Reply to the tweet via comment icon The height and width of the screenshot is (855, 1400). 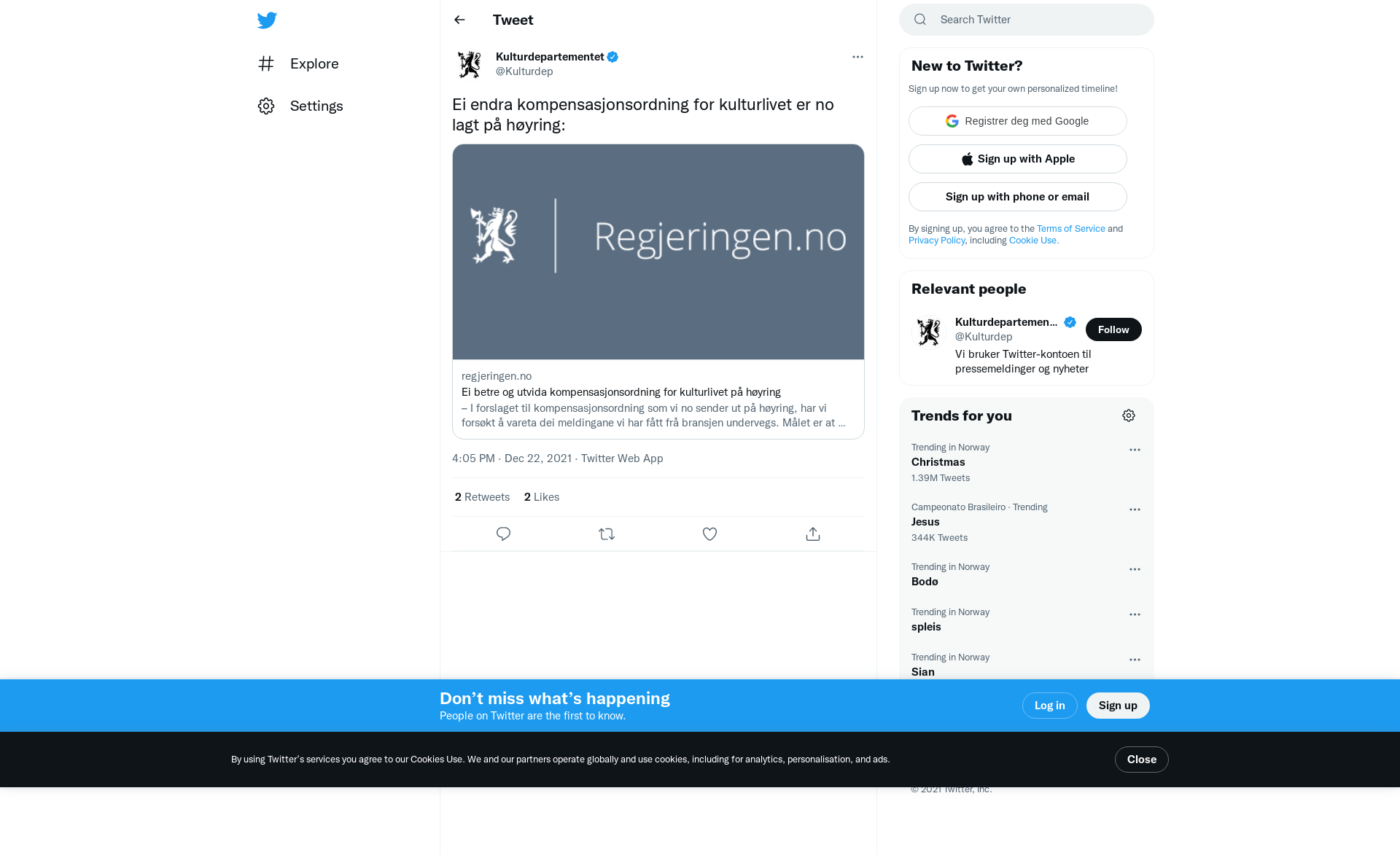pos(503,534)
